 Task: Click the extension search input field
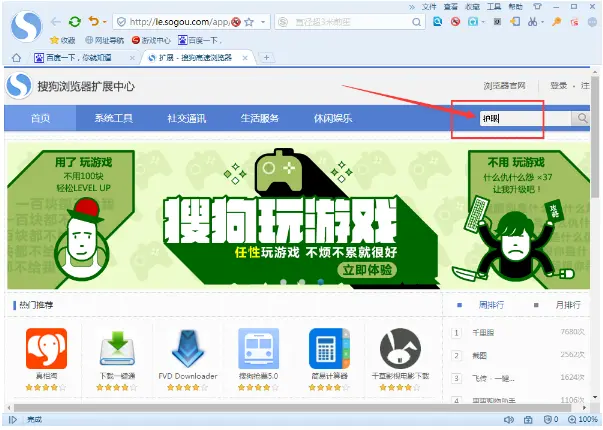[520, 118]
